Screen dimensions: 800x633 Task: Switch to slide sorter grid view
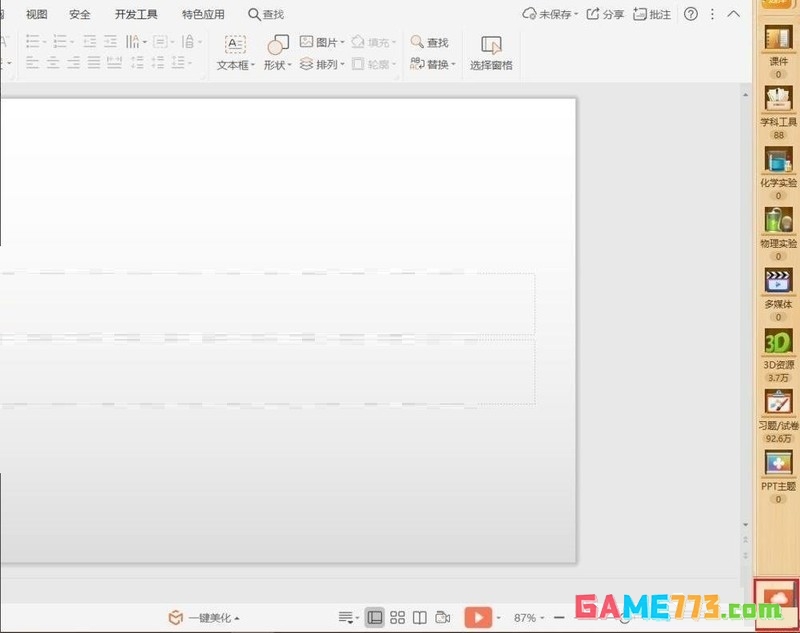click(x=397, y=618)
